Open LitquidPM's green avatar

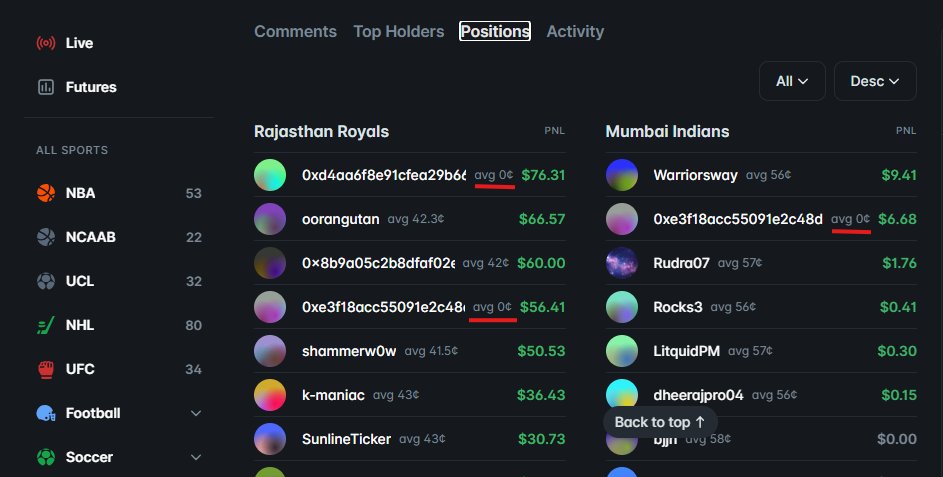[x=622, y=351]
